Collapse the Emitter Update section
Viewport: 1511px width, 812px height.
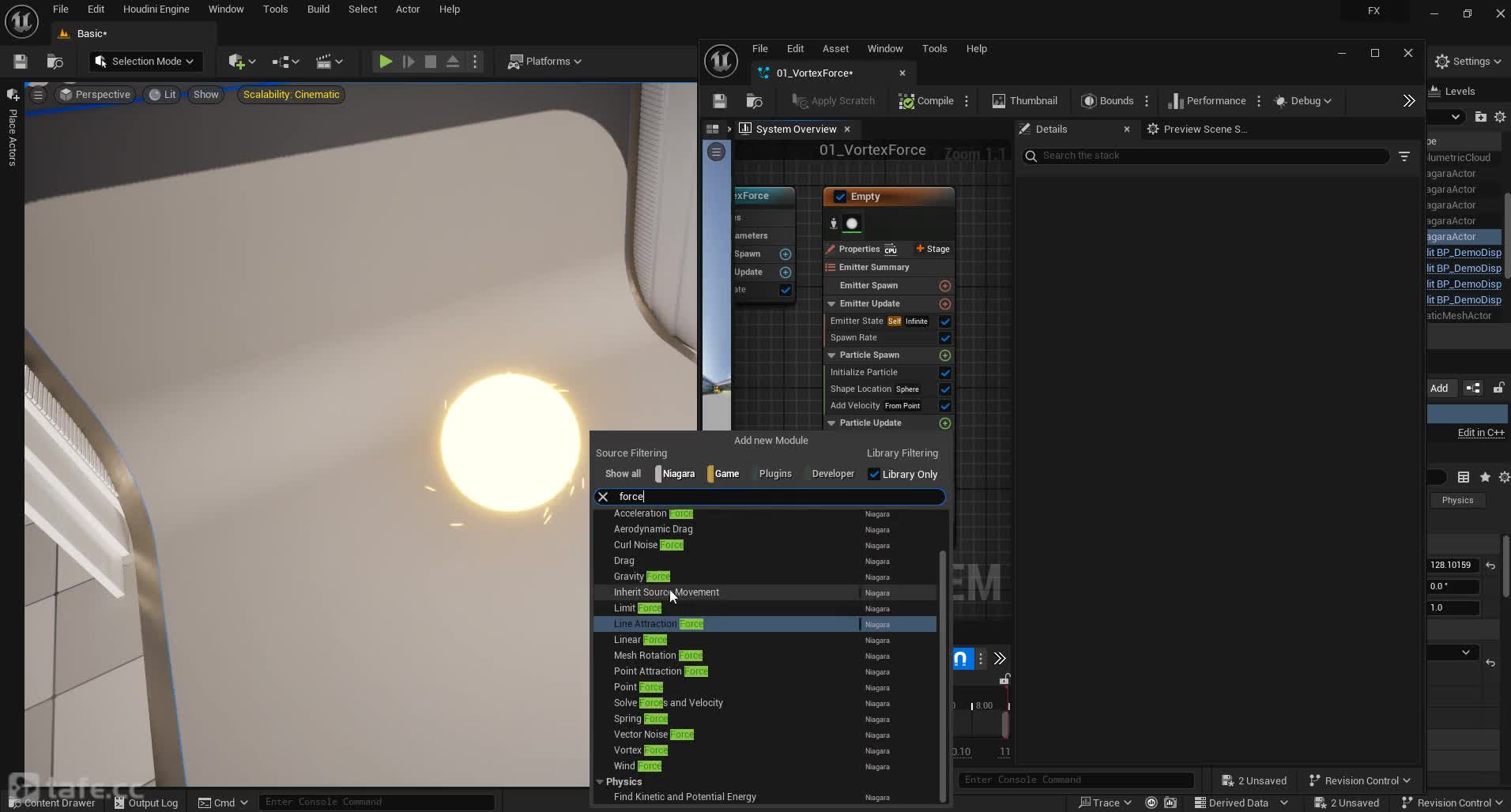(x=831, y=304)
